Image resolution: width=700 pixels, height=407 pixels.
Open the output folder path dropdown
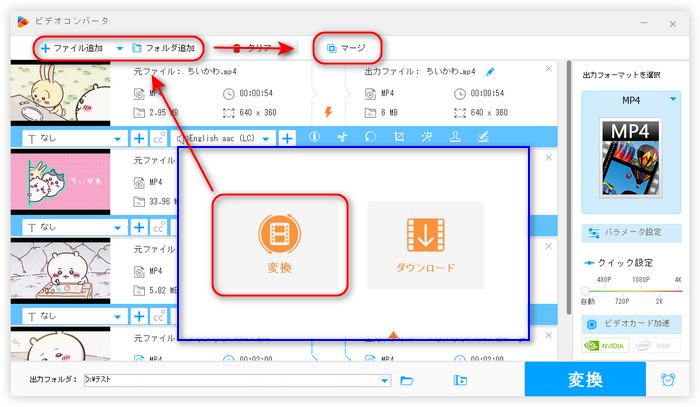click(x=385, y=380)
